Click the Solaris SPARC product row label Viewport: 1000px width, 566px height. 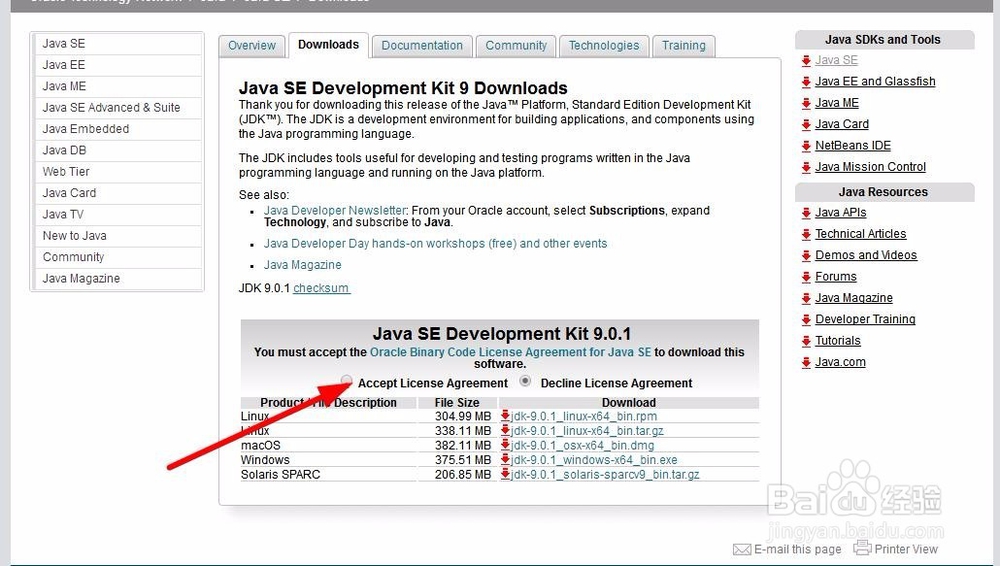coord(281,475)
